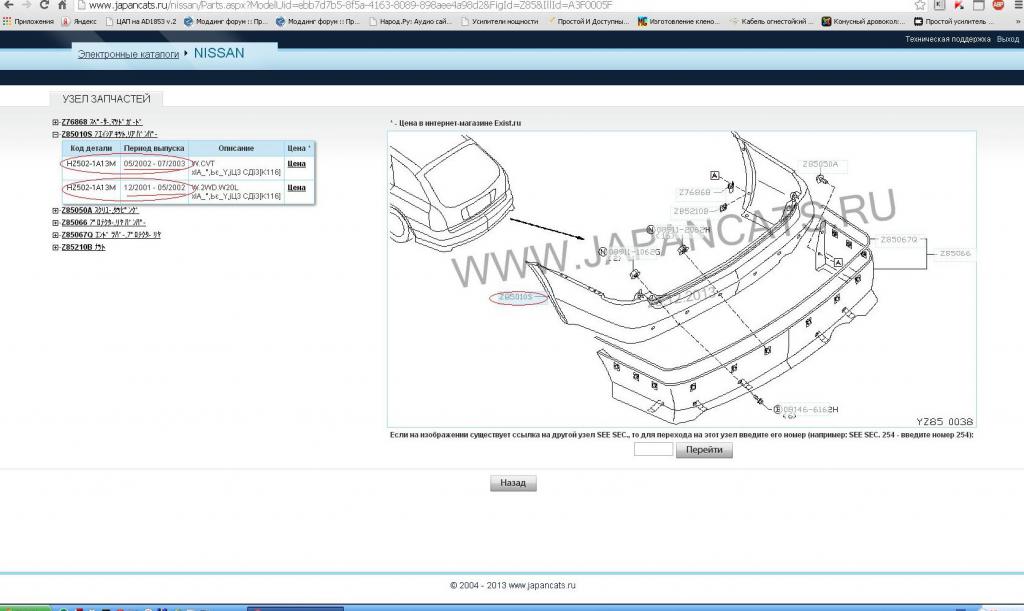The image size is (1024, 611).
Task: Open the Яндекс bookmark
Action: click(x=79, y=22)
